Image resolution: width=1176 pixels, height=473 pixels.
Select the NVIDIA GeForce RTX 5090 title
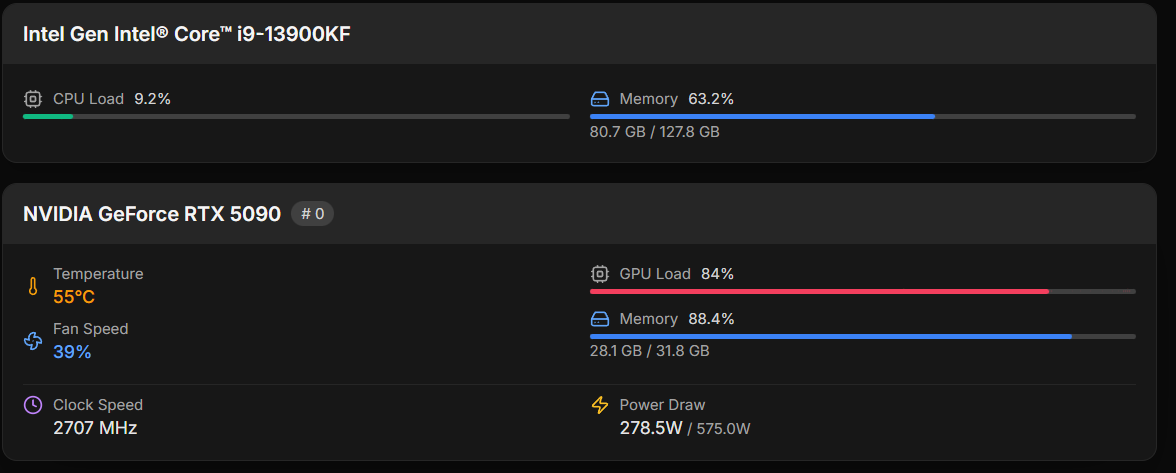(x=152, y=213)
